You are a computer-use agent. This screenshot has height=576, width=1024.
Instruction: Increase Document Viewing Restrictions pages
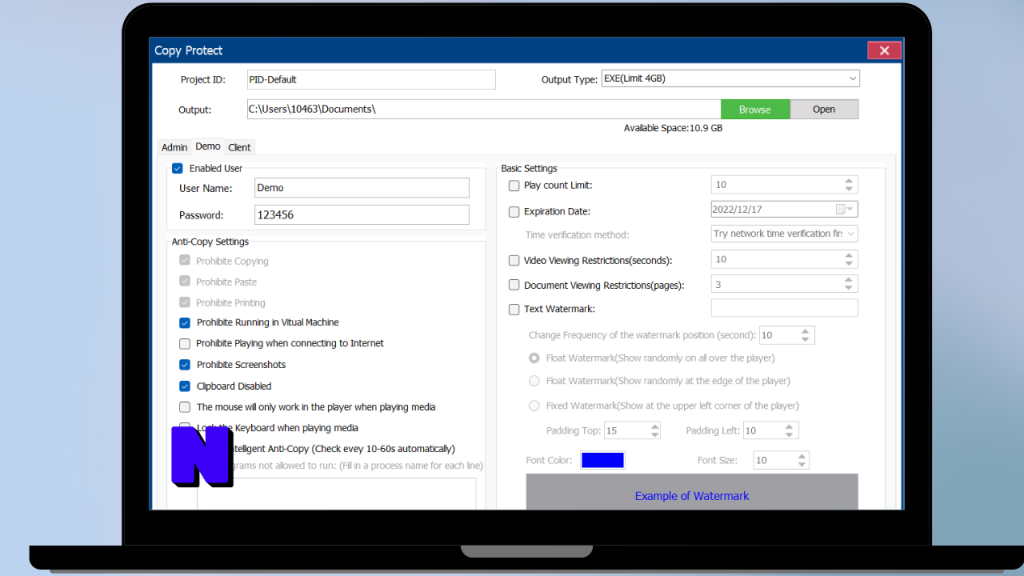pos(848,280)
